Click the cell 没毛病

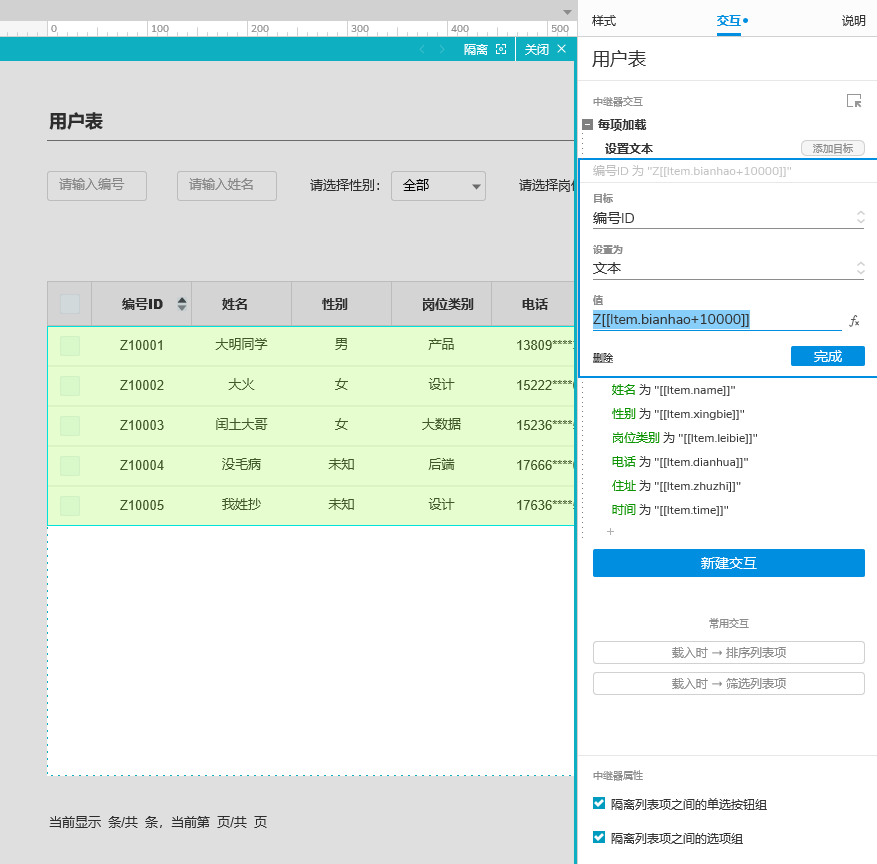click(x=241, y=464)
